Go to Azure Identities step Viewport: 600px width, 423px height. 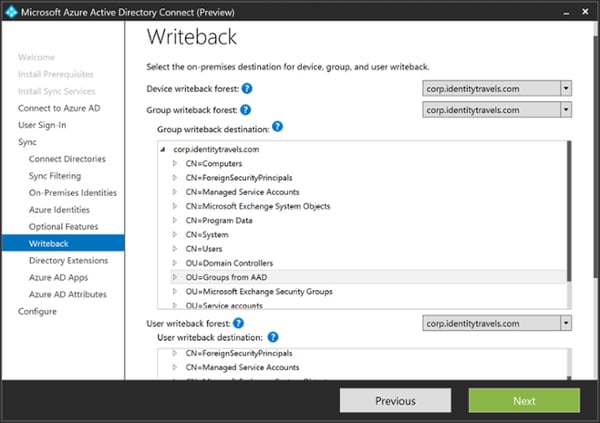59,210
